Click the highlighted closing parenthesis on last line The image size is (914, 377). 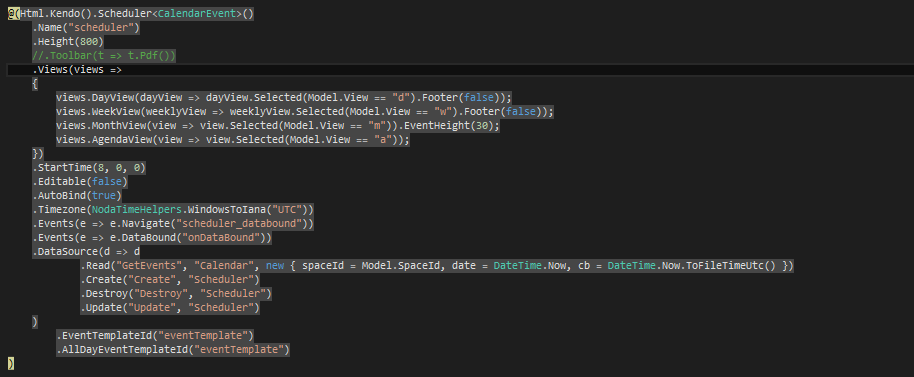10,363
